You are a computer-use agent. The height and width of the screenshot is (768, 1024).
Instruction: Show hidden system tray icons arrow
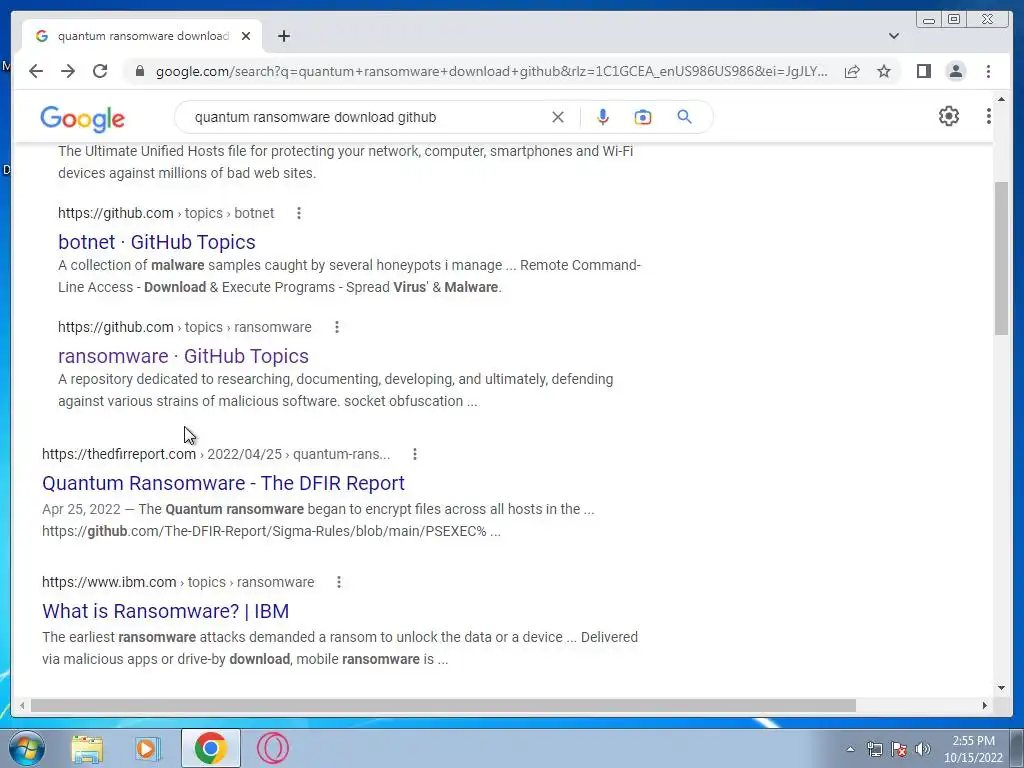point(850,749)
